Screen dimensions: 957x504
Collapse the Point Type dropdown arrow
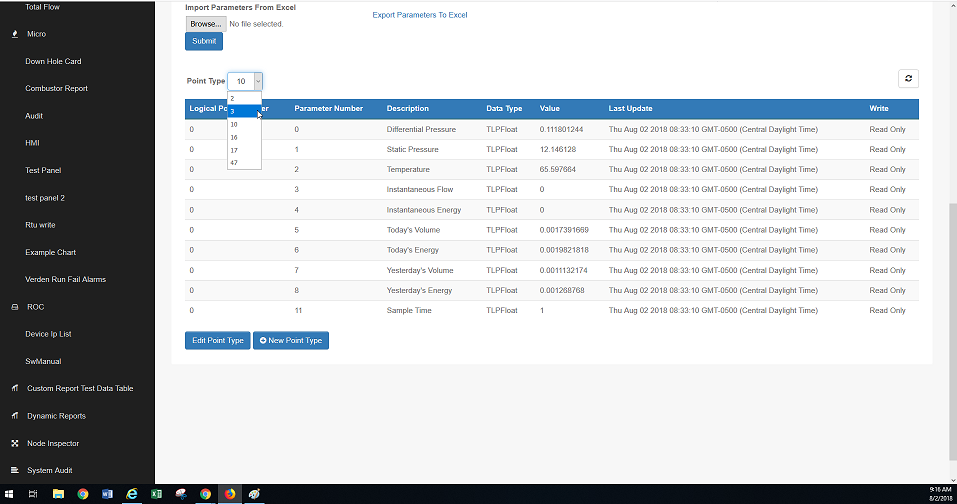point(257,81)
